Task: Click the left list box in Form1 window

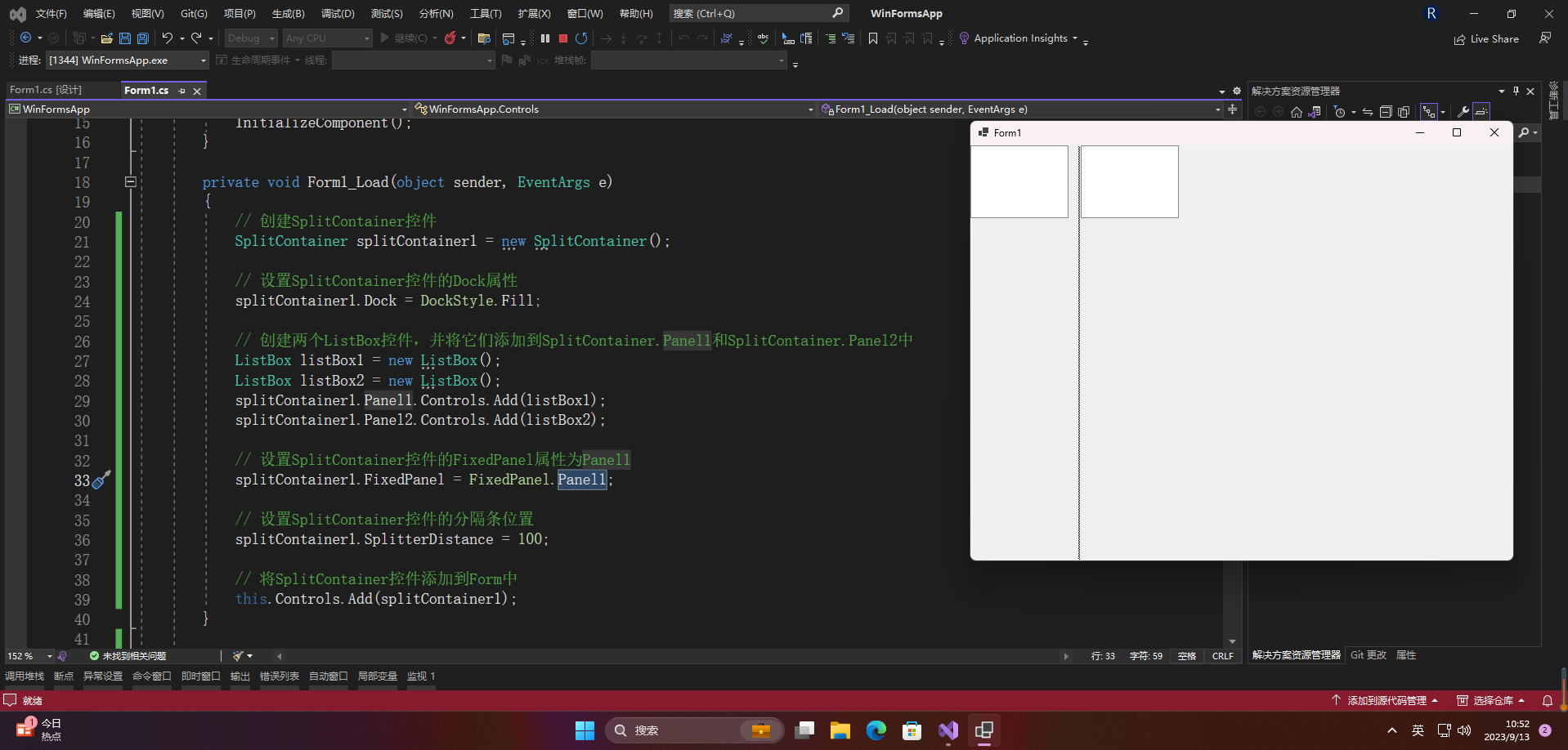Action: point(1019,181)
